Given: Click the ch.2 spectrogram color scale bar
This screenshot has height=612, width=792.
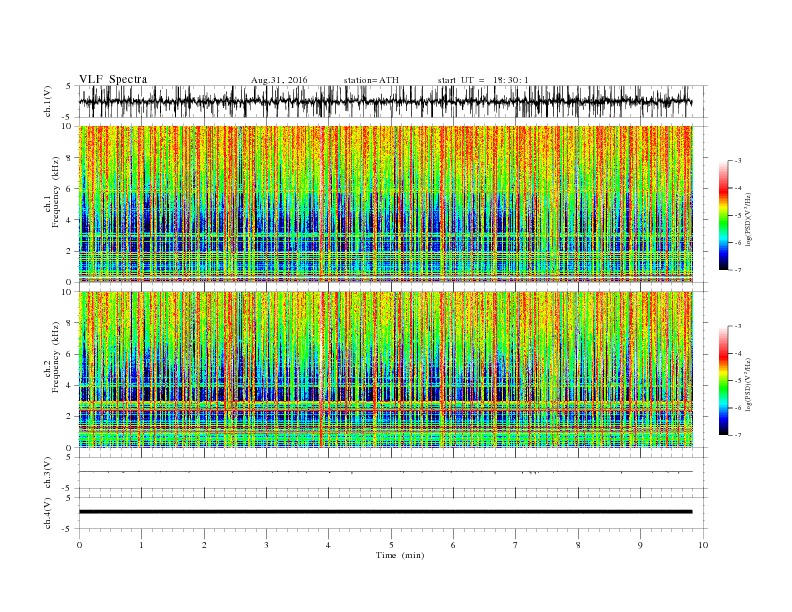Looking at the screenshot, I should 723,380.
